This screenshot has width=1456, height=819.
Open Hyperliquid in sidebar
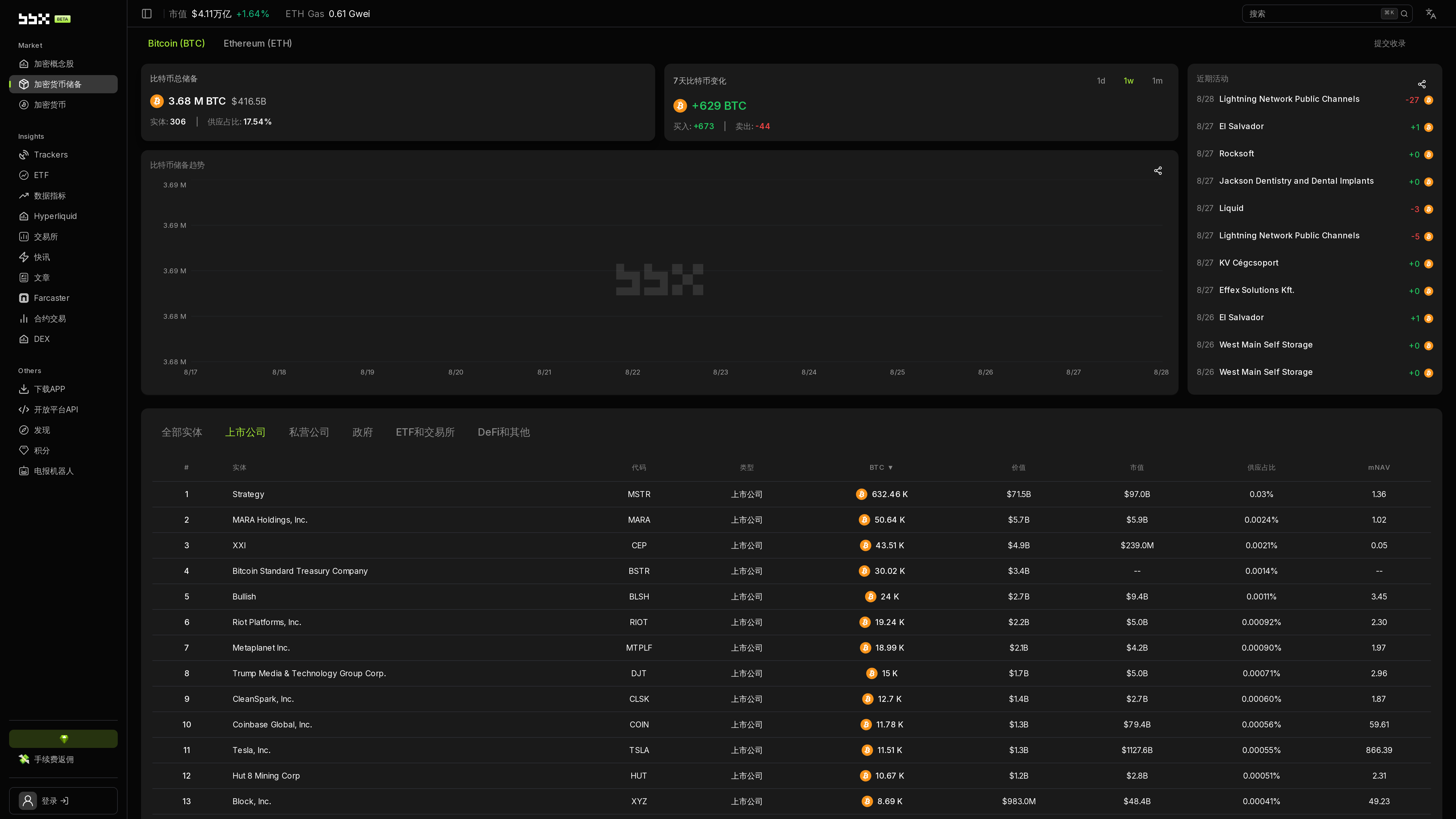(63, 216)
